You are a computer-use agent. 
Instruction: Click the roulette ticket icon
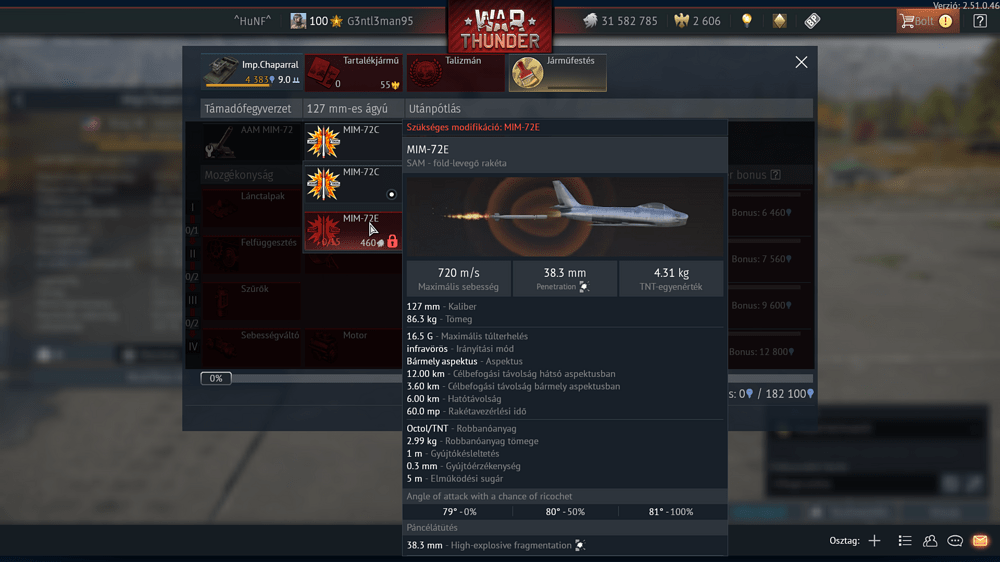812,21
